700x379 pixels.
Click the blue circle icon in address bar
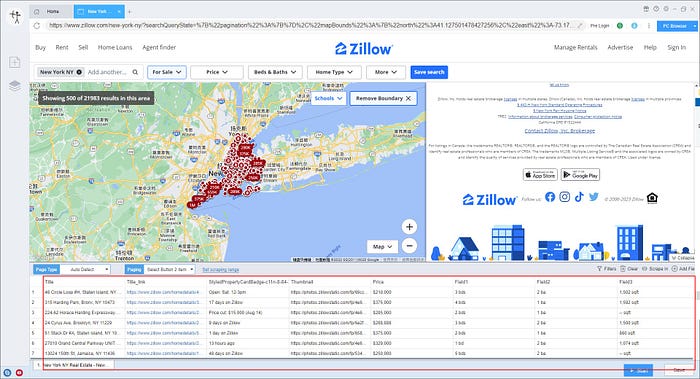(x=634, y=26)
